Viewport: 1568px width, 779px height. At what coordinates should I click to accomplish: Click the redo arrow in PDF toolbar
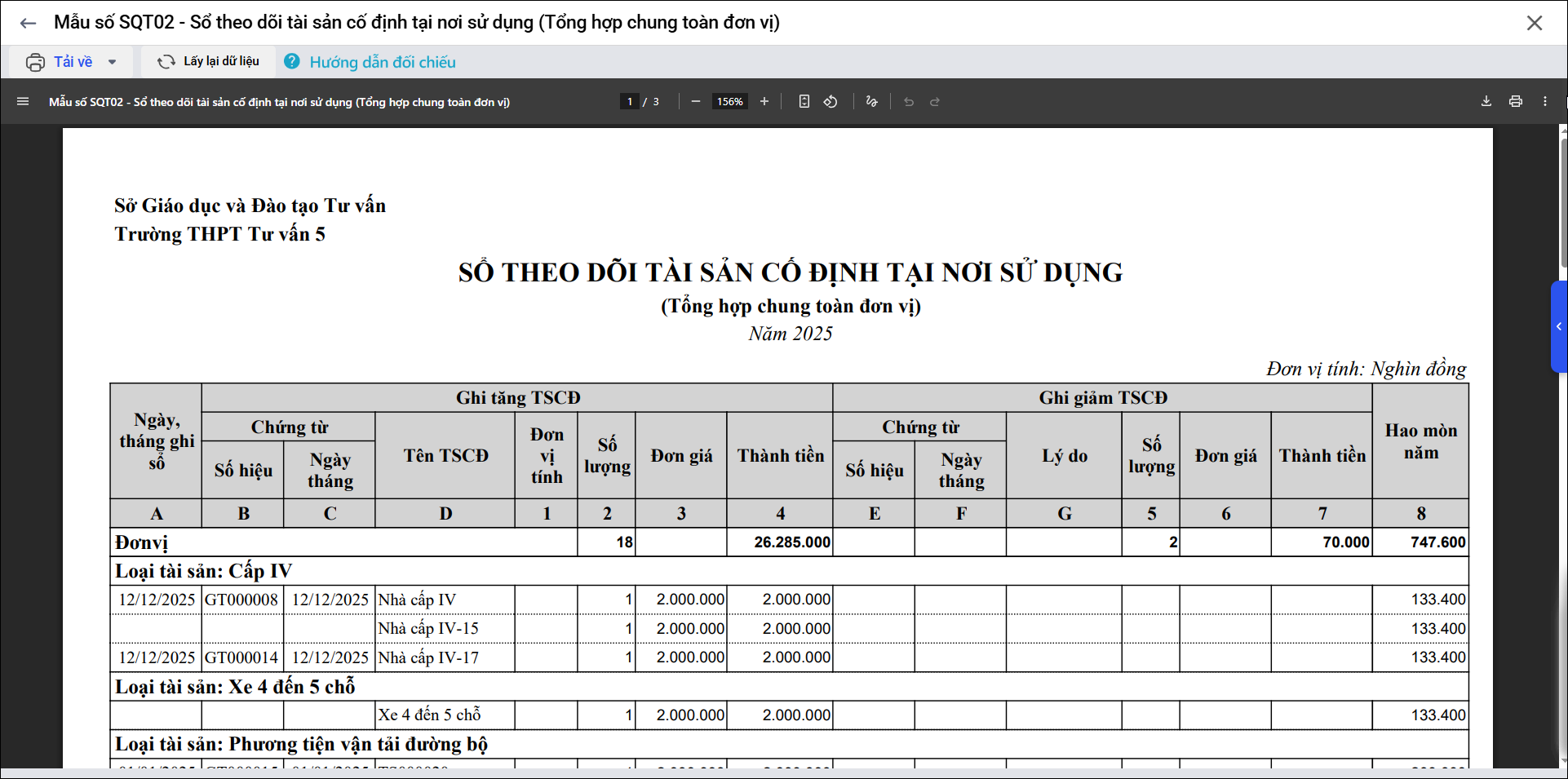(935, 102)
